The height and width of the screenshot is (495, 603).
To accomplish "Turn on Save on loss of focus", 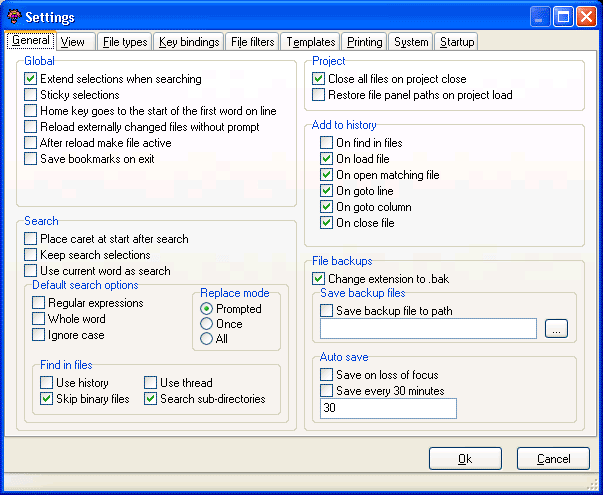I will [x=327, y=375].
